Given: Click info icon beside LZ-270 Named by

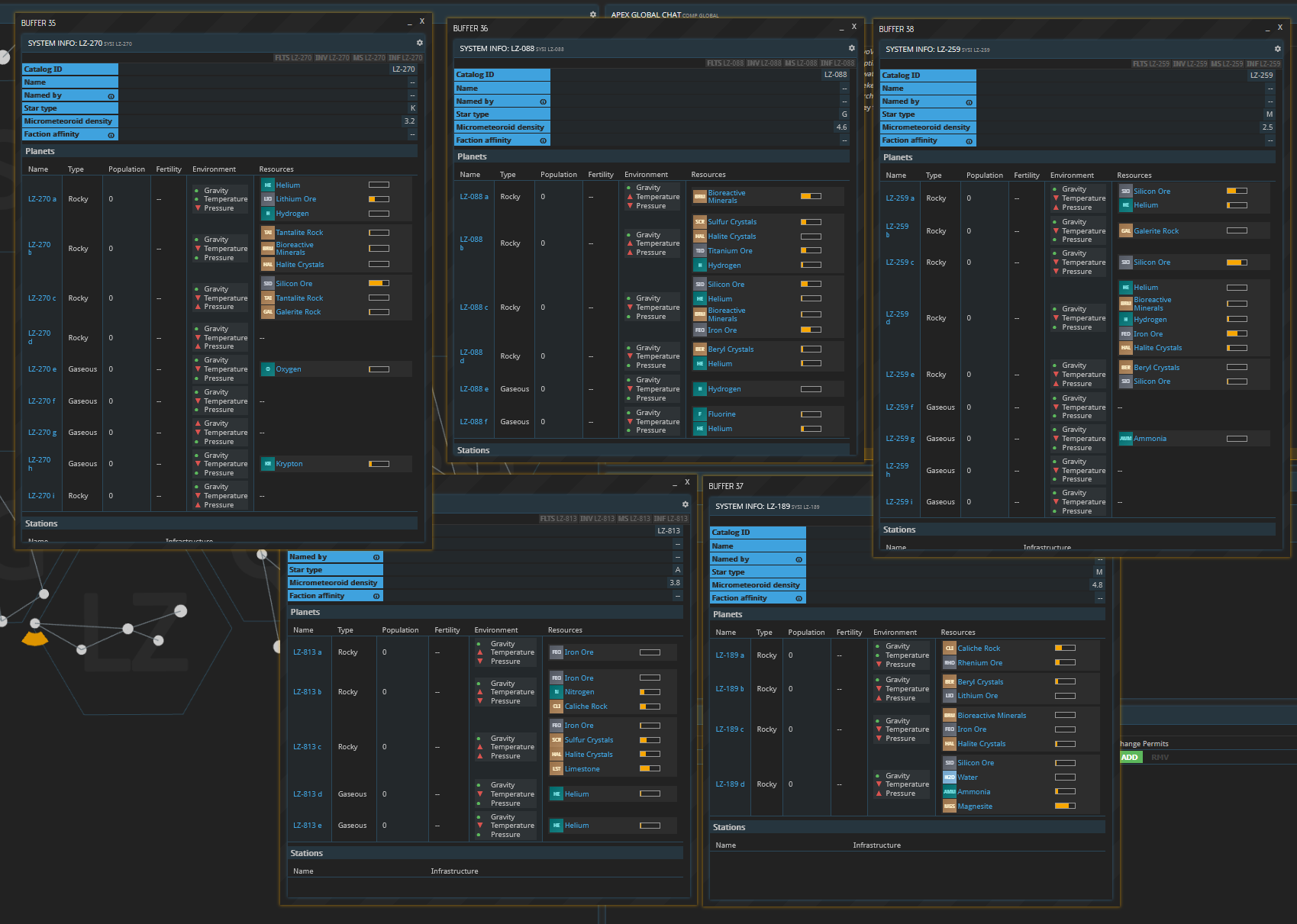Looking at the screenshot, I should [x=111, y=96].
